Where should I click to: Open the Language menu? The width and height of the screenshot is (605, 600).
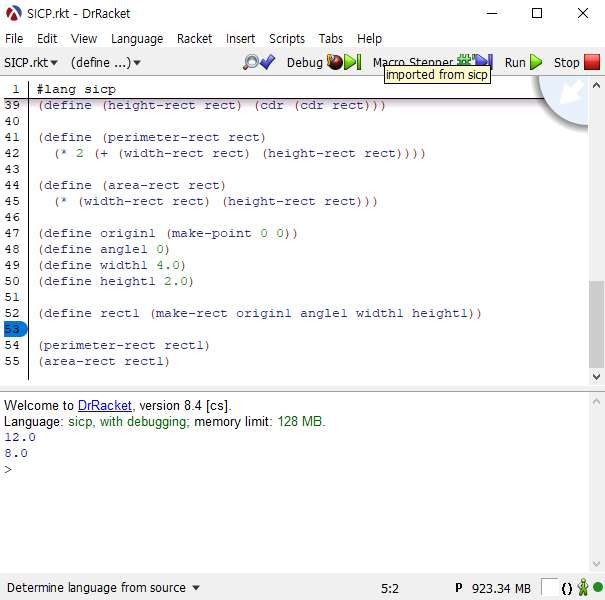(x=137, y=38)
